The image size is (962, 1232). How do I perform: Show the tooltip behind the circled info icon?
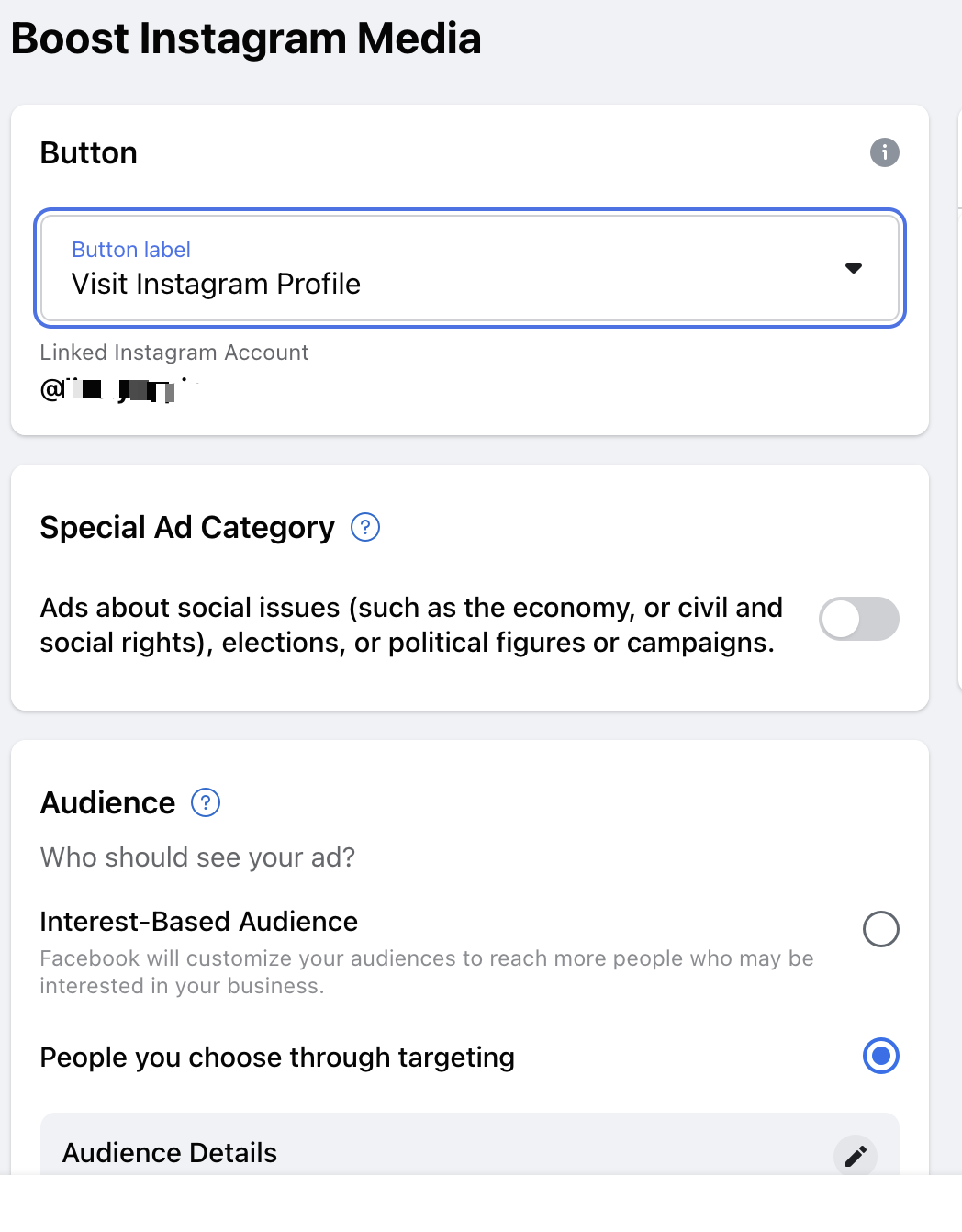[884, 152]
